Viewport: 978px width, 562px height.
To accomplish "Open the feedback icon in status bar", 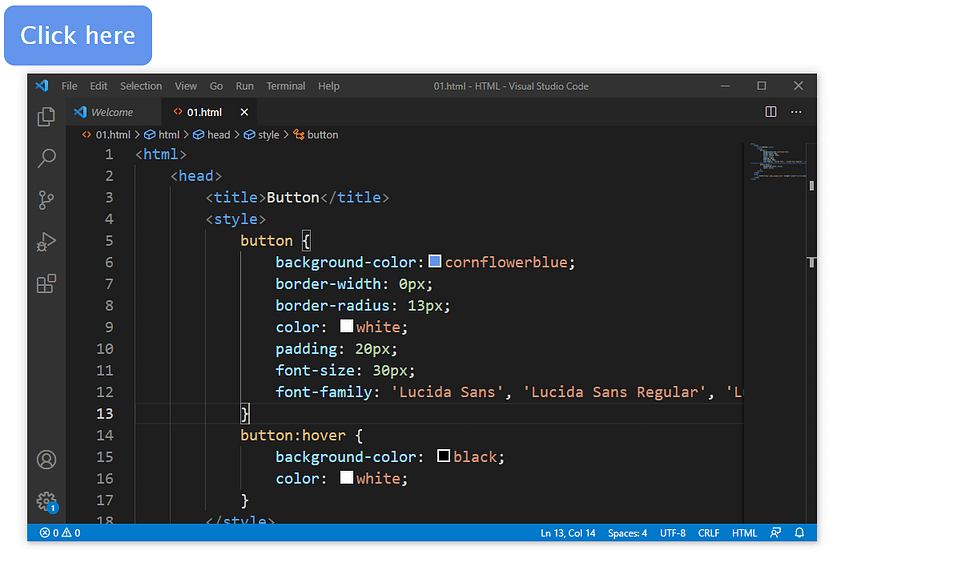I will click(x=775, y=533).
